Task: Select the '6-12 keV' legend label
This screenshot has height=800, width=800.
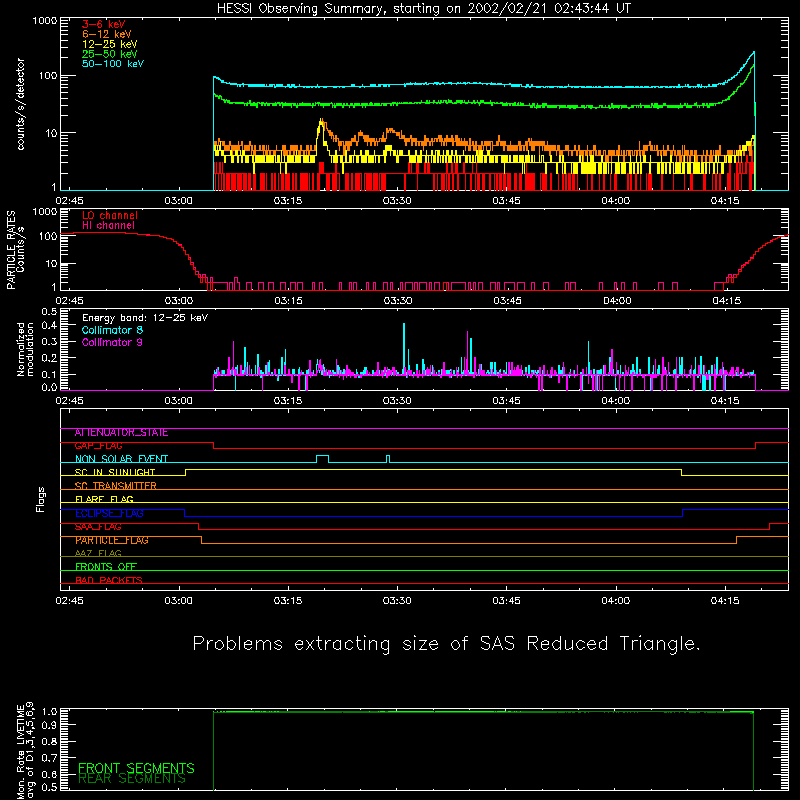Action: [x=107, y=34]
